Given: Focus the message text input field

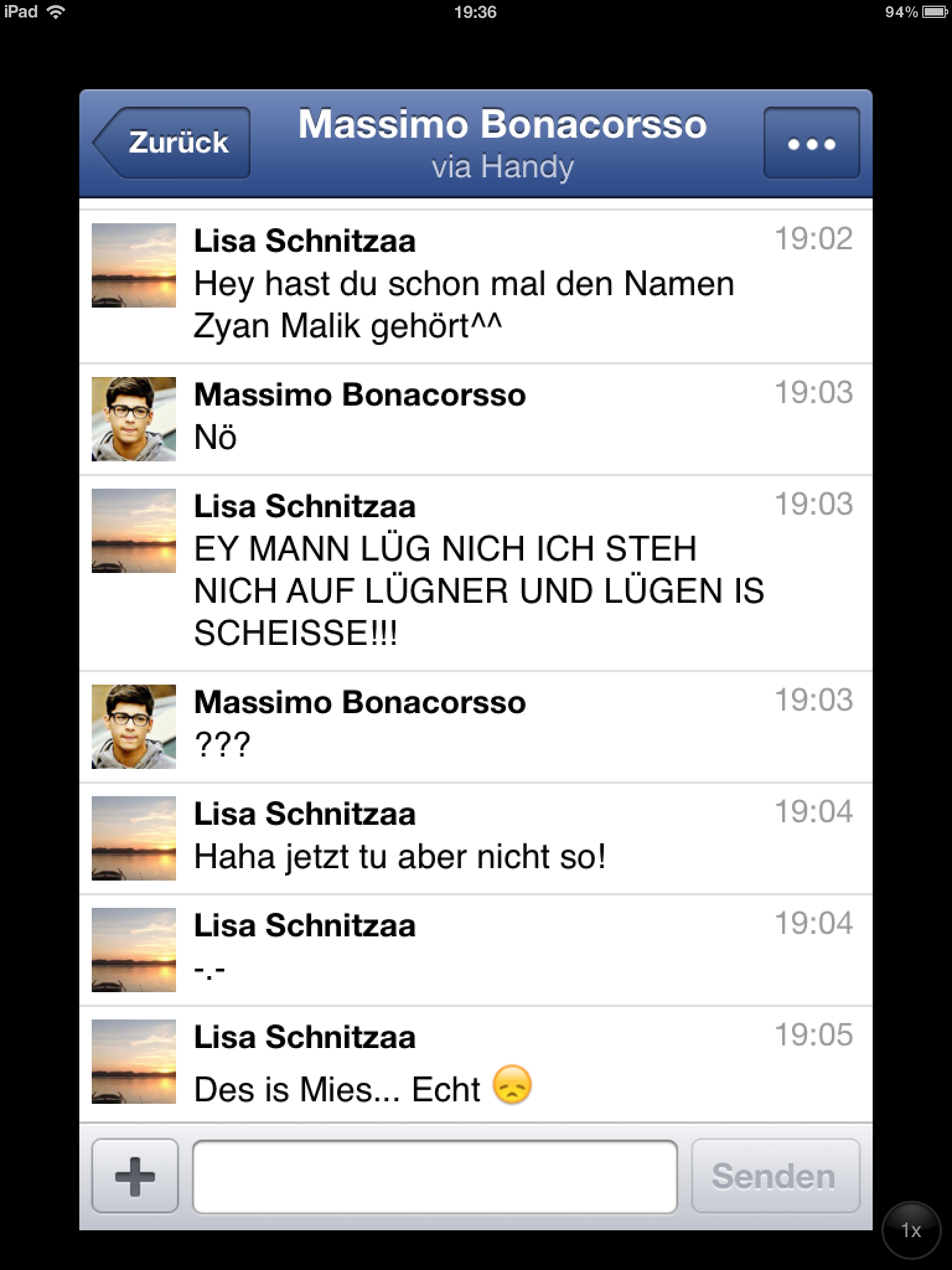Looking at the screenshot, I should 435,1176.
